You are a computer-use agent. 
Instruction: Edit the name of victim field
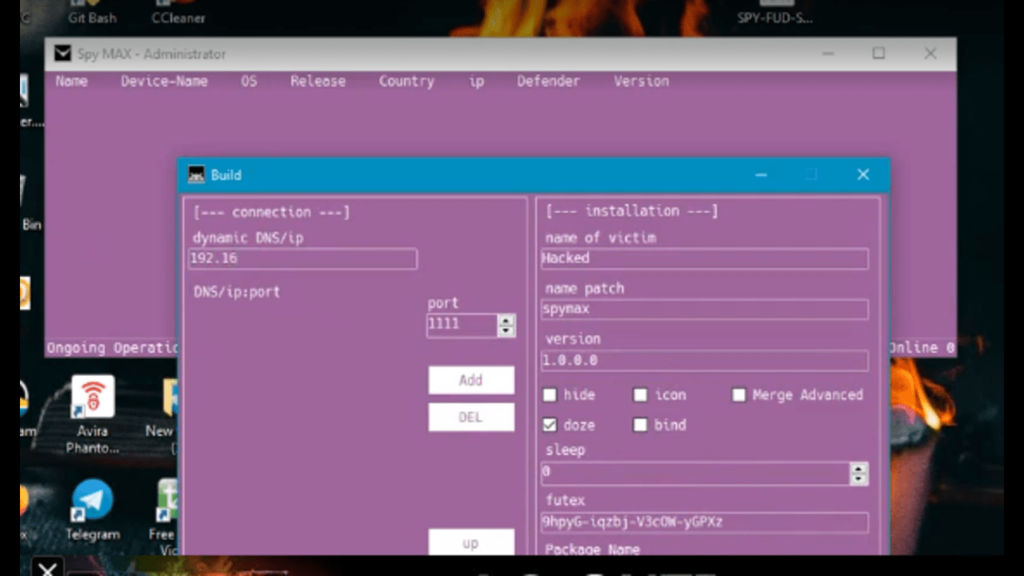(705, 259)
